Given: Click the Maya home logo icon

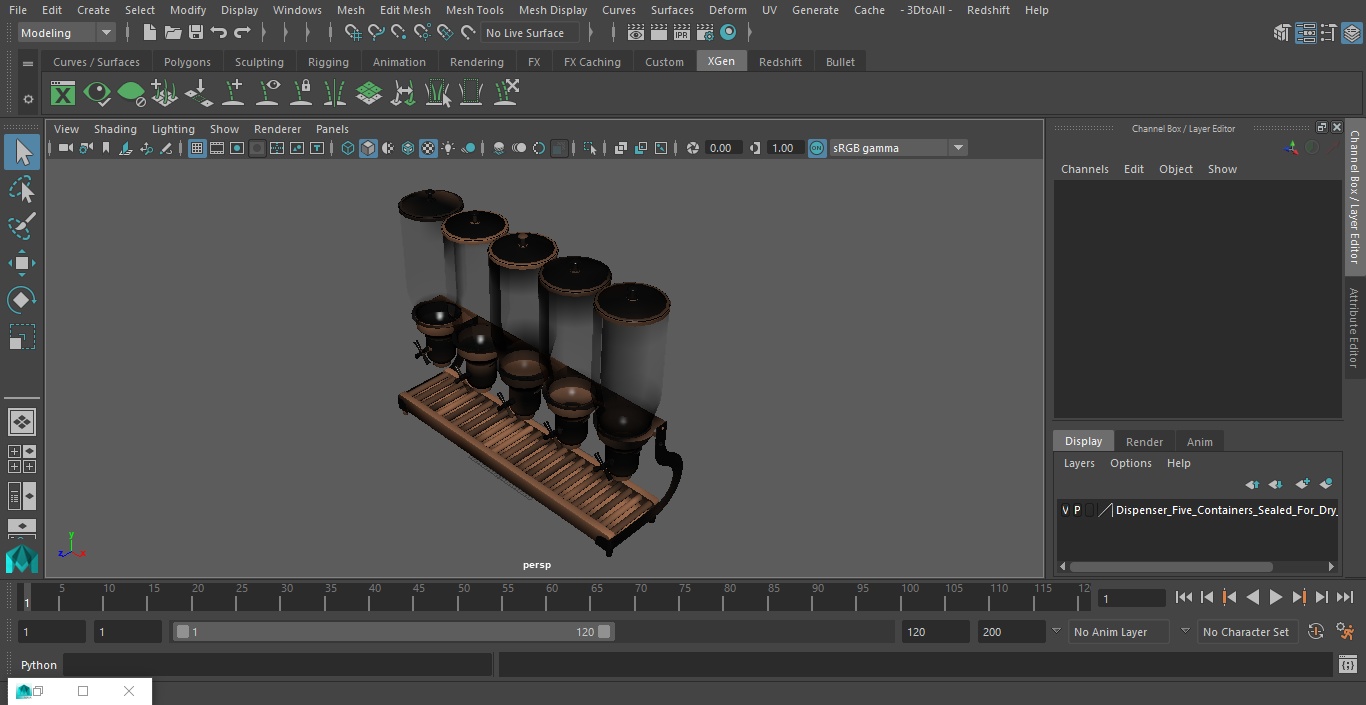Looking at the screenshot, I should pos(22,560).
